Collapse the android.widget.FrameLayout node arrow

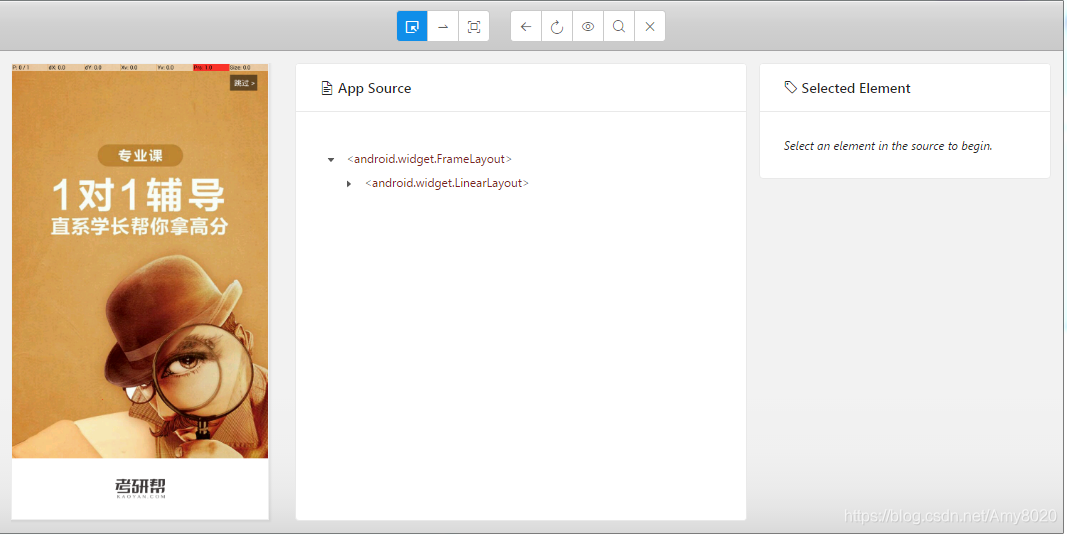point(331,160)
